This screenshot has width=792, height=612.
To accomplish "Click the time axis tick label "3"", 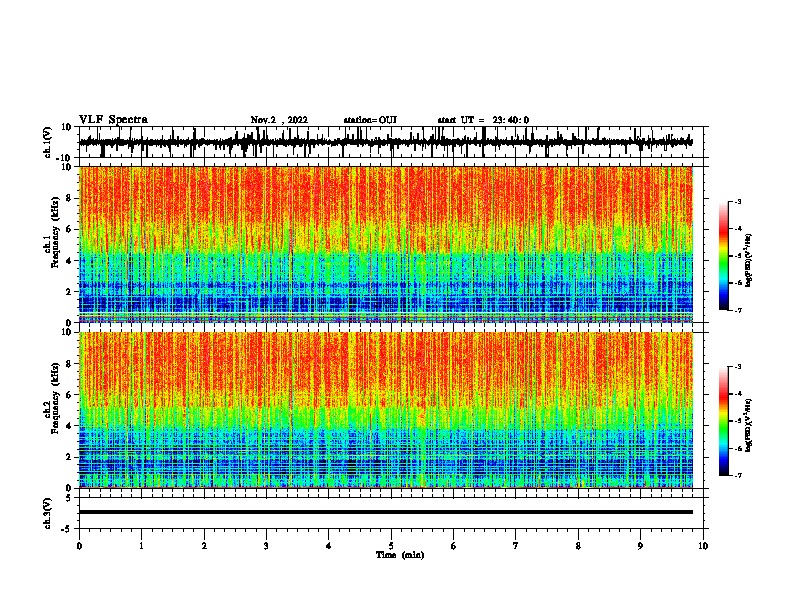I will (266, 546).
